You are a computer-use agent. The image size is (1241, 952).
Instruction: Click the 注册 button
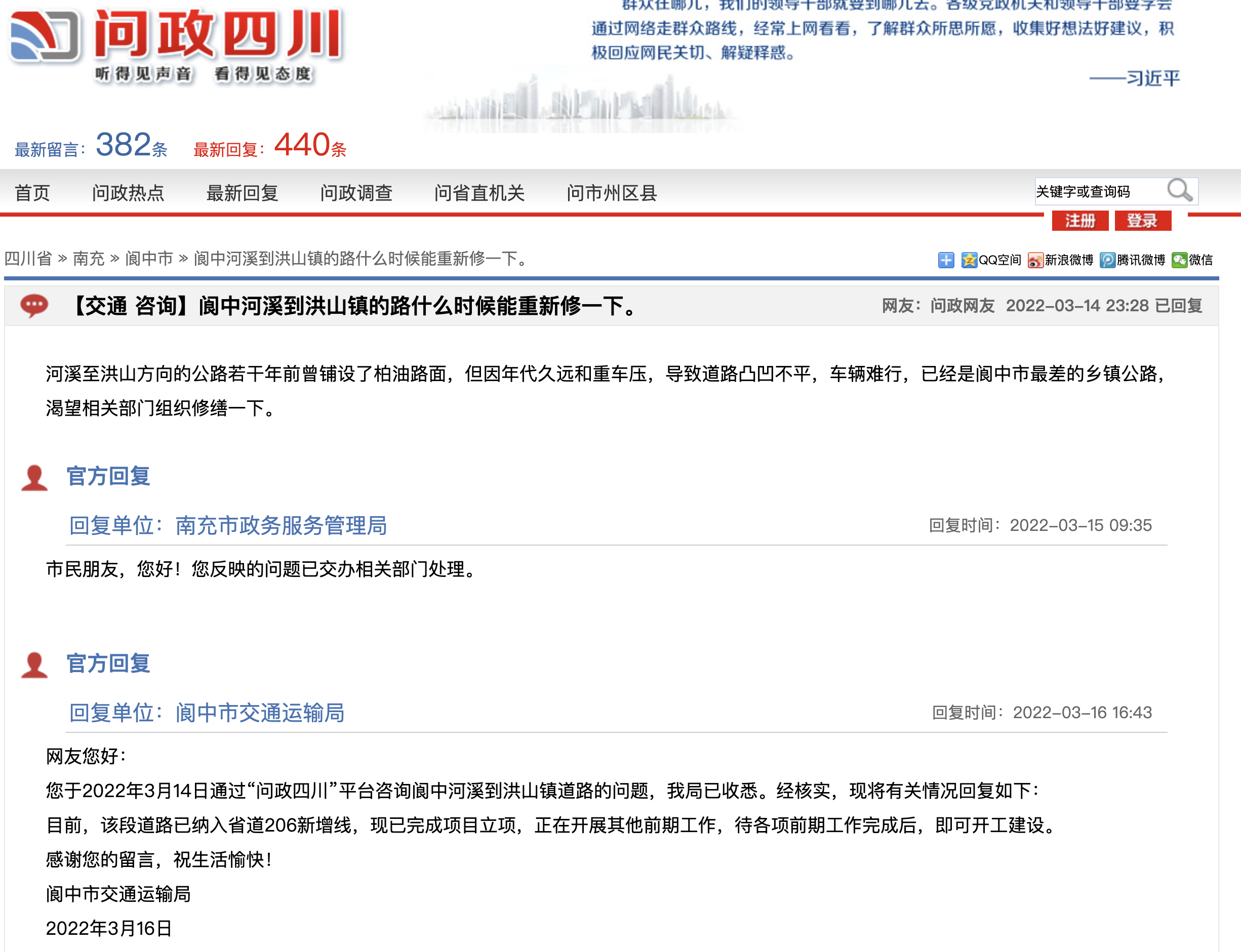pos(1080,221)
